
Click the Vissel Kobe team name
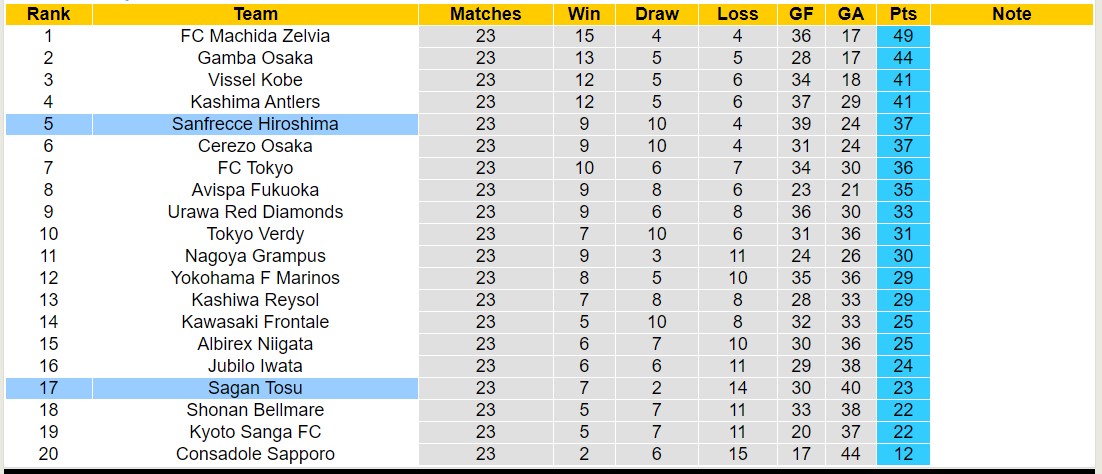(255, 80)
